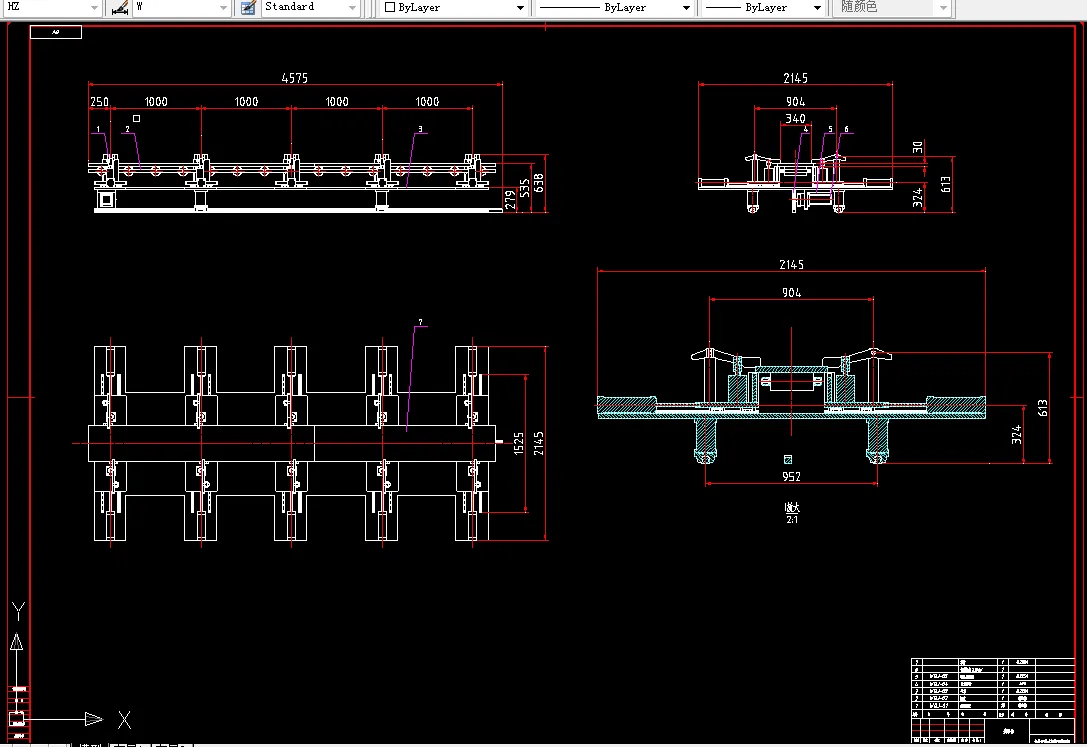Select the 4575 overall length dimension
Image resolution: width=1087 pixels, height=747 pixels.
(x=295, y=78)
